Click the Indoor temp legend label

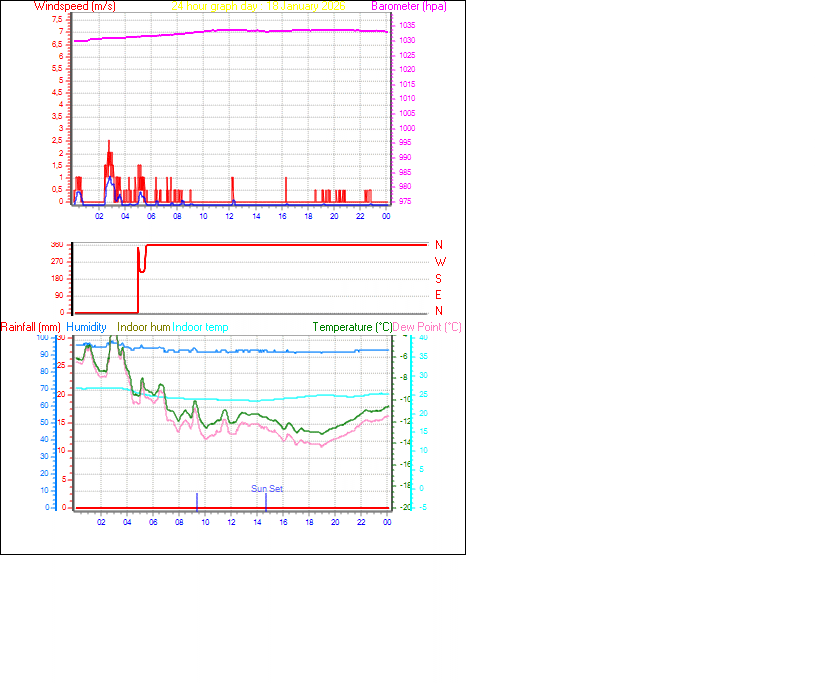pos(200,327)
